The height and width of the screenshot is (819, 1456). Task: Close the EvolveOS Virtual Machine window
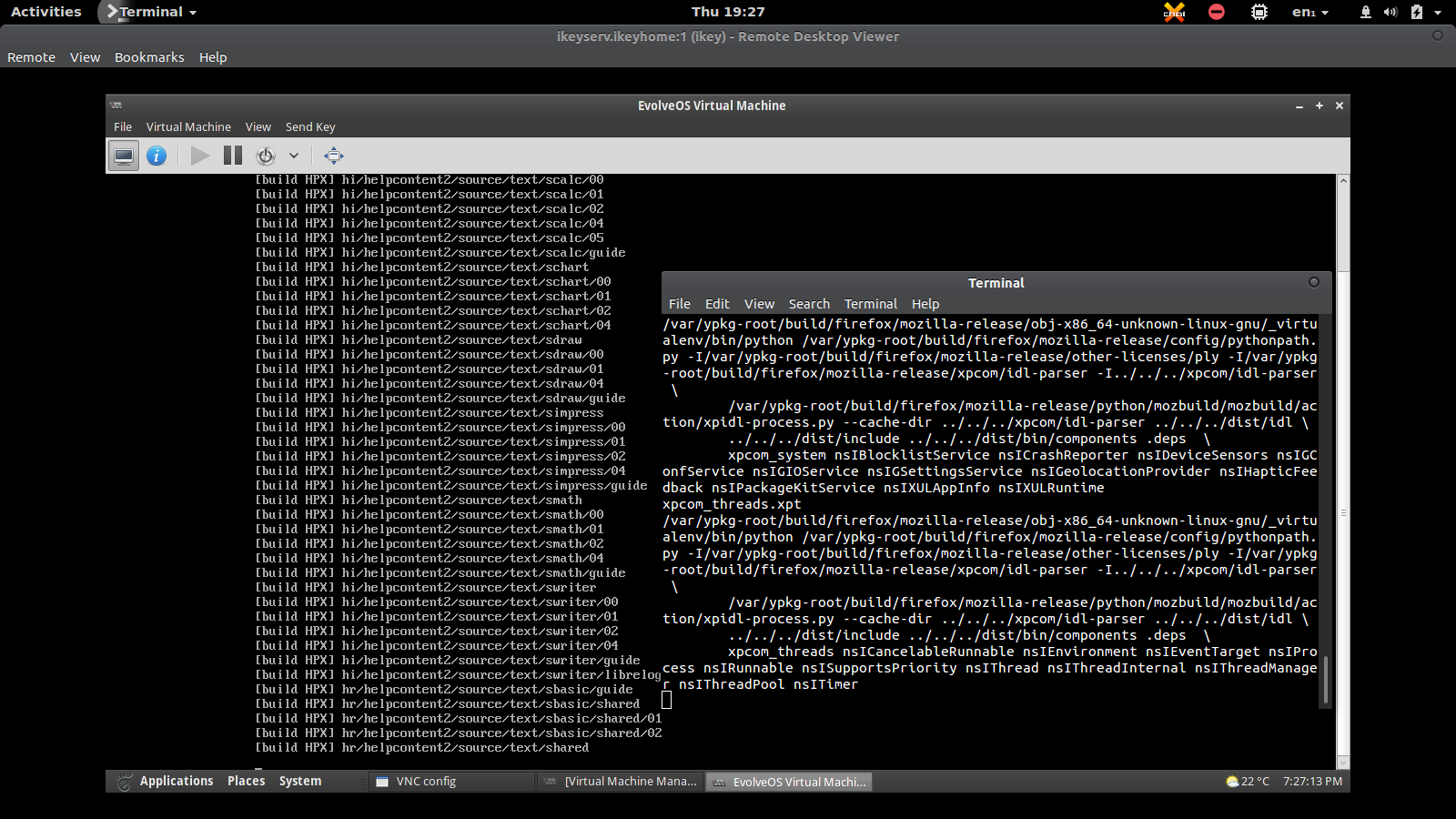click(1340, 106)
